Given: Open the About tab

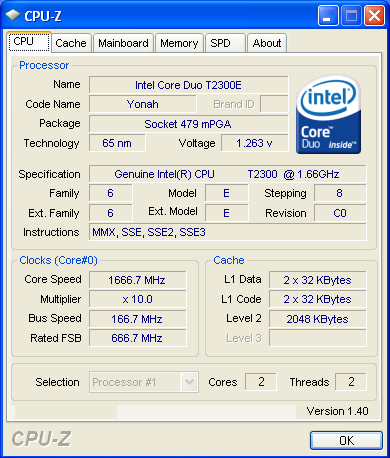Looking at the screenshot, I should pos(267,43).
